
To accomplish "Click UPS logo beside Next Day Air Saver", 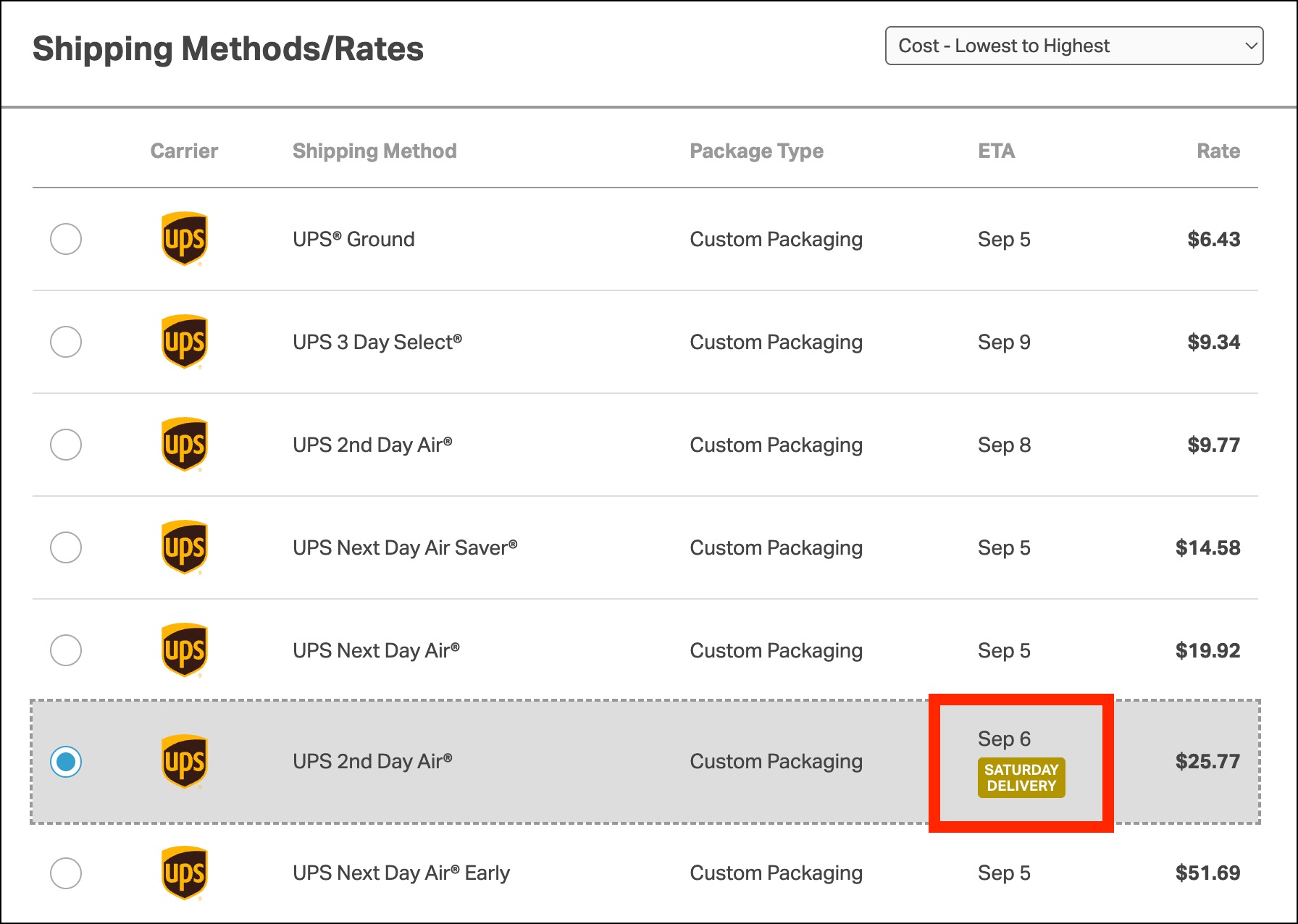I will click(x=184, y=547).
